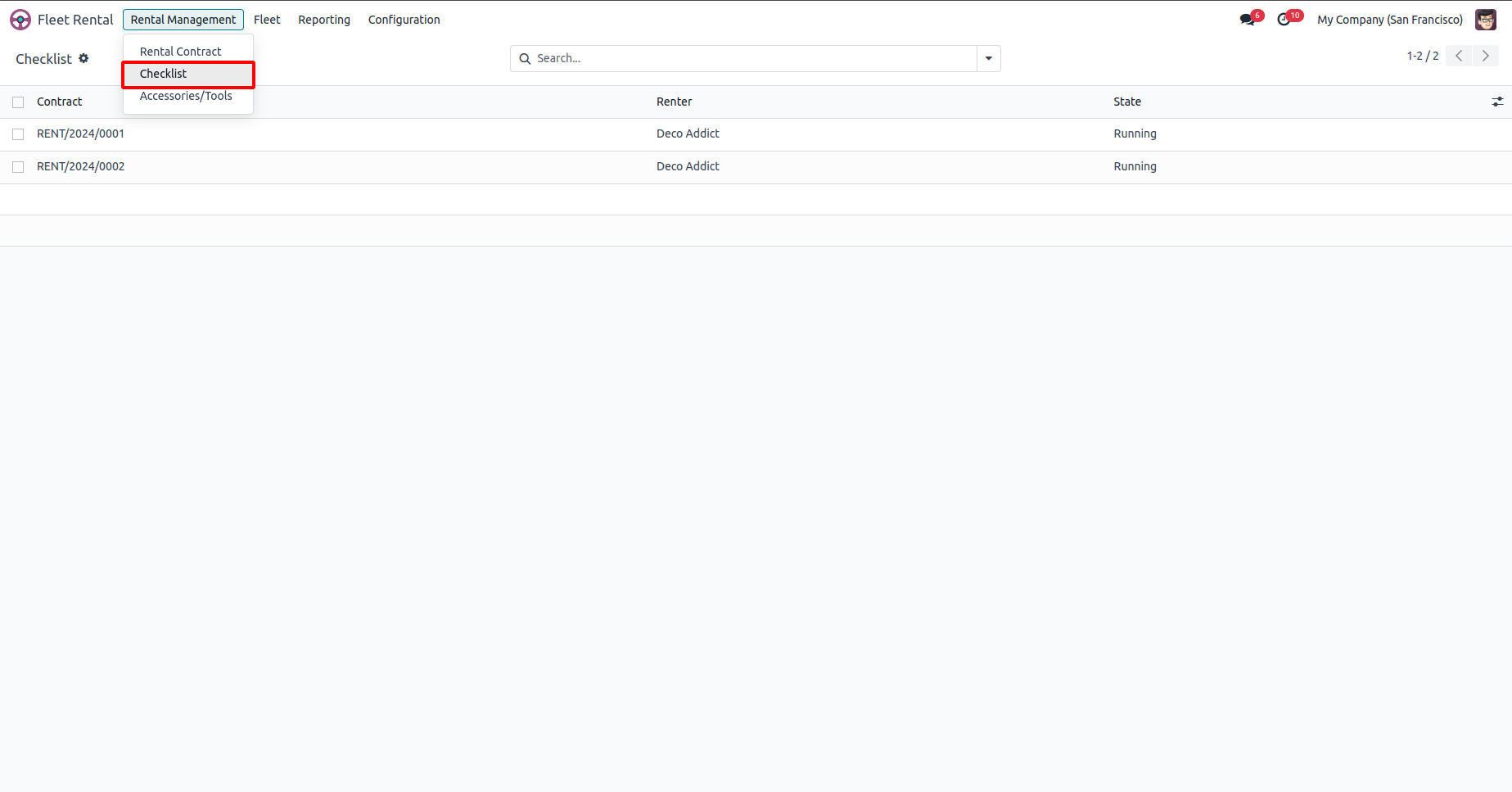Sort by the Renter column header
The image size is (1512, 792).
click(x=674, y=102)
